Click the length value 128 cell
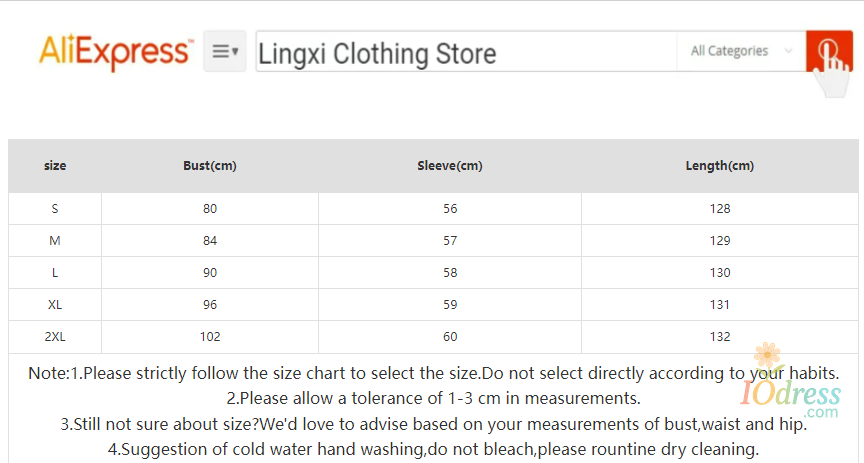The image size is (864, 463). click(720, 209)
